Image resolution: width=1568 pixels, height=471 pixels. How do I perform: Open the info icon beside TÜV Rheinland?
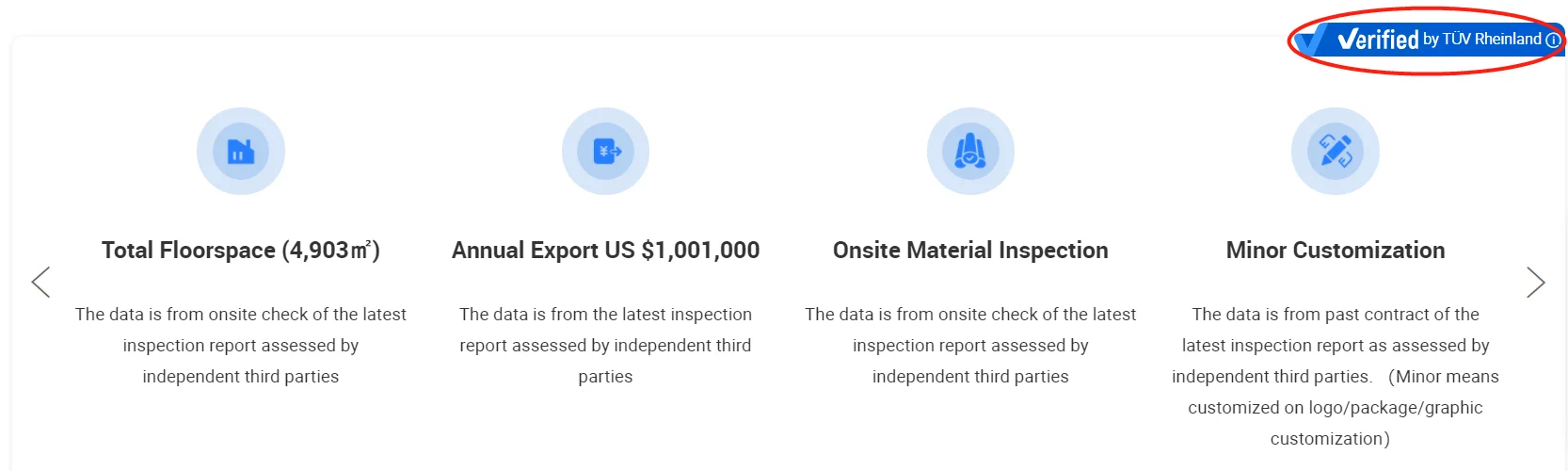click(1553, 41)
